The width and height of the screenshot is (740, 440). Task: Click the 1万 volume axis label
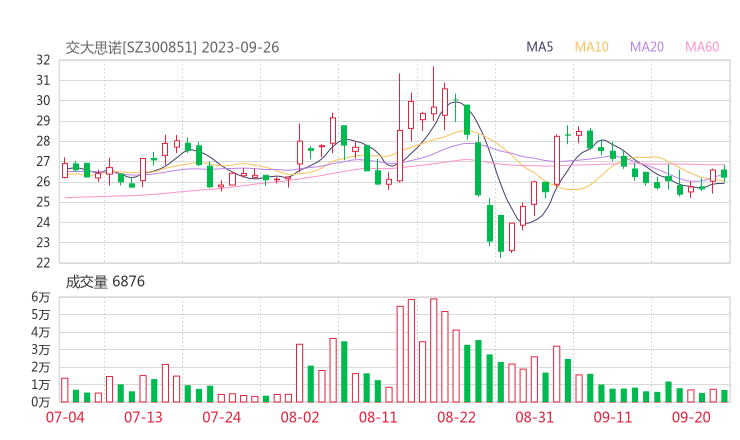tap(41, 385)
